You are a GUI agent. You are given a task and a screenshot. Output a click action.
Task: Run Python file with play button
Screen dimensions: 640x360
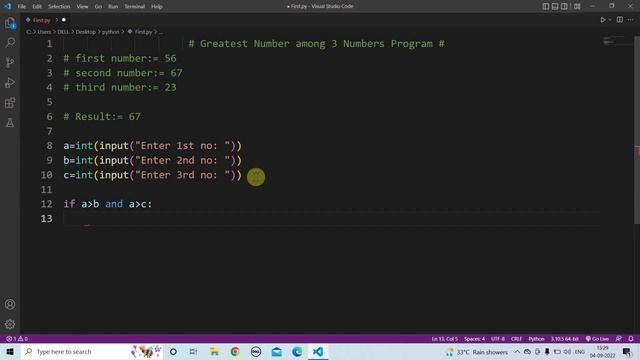[603, 20]
